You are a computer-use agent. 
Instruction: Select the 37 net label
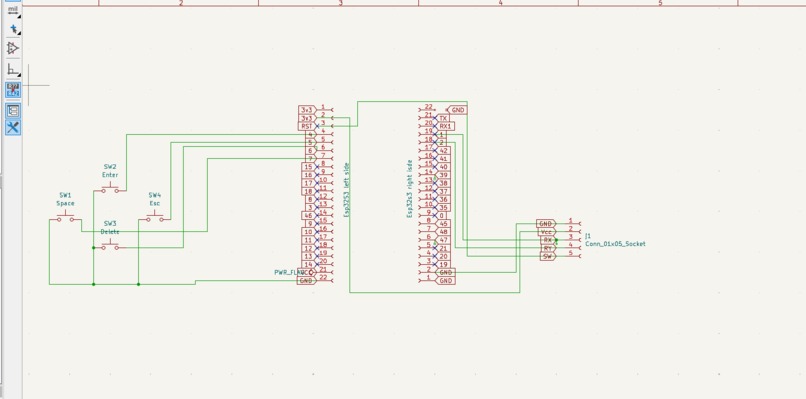[x=443, y=191]
